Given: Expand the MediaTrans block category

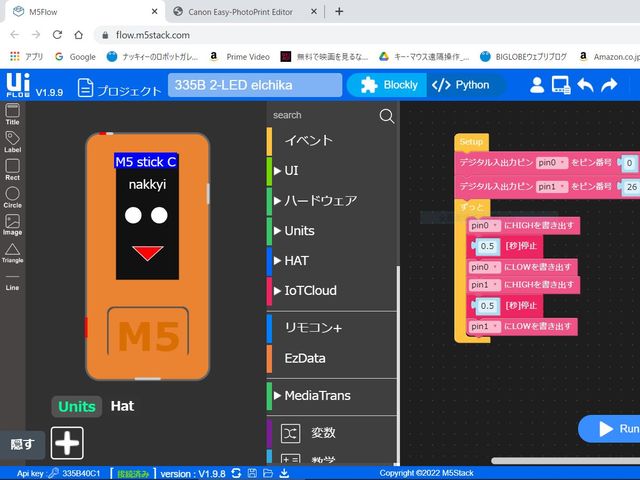Looking at the screenshot, I should coord(331,396).
